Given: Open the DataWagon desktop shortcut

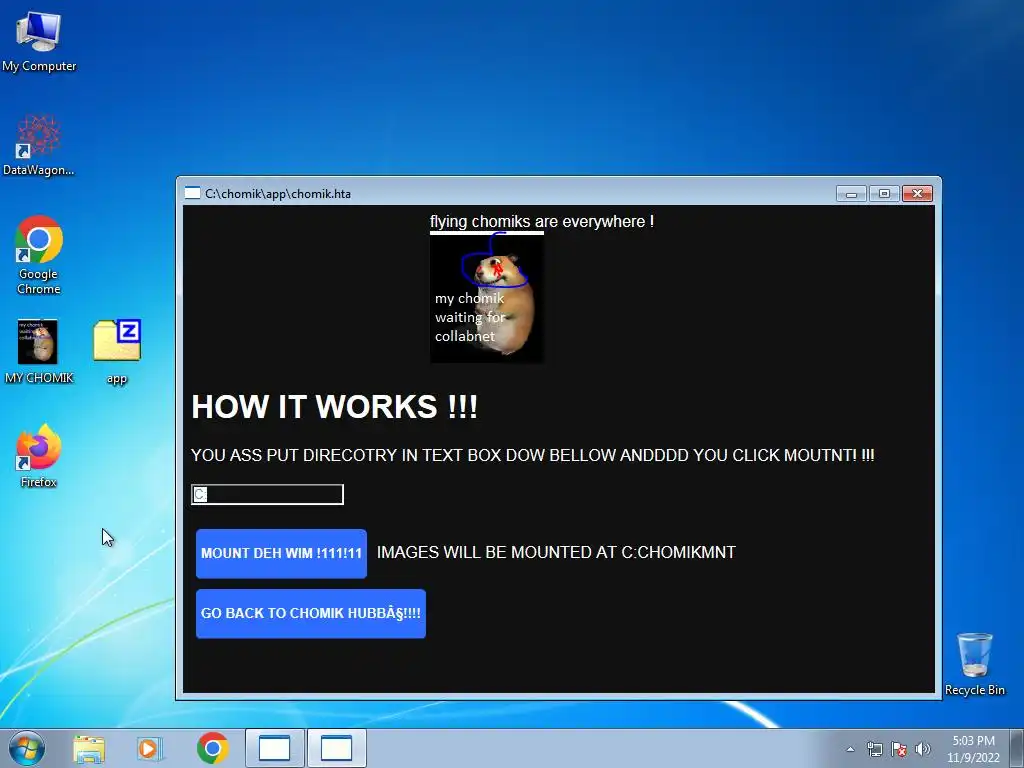Looking at the screenshot, I should pos(39,146).
